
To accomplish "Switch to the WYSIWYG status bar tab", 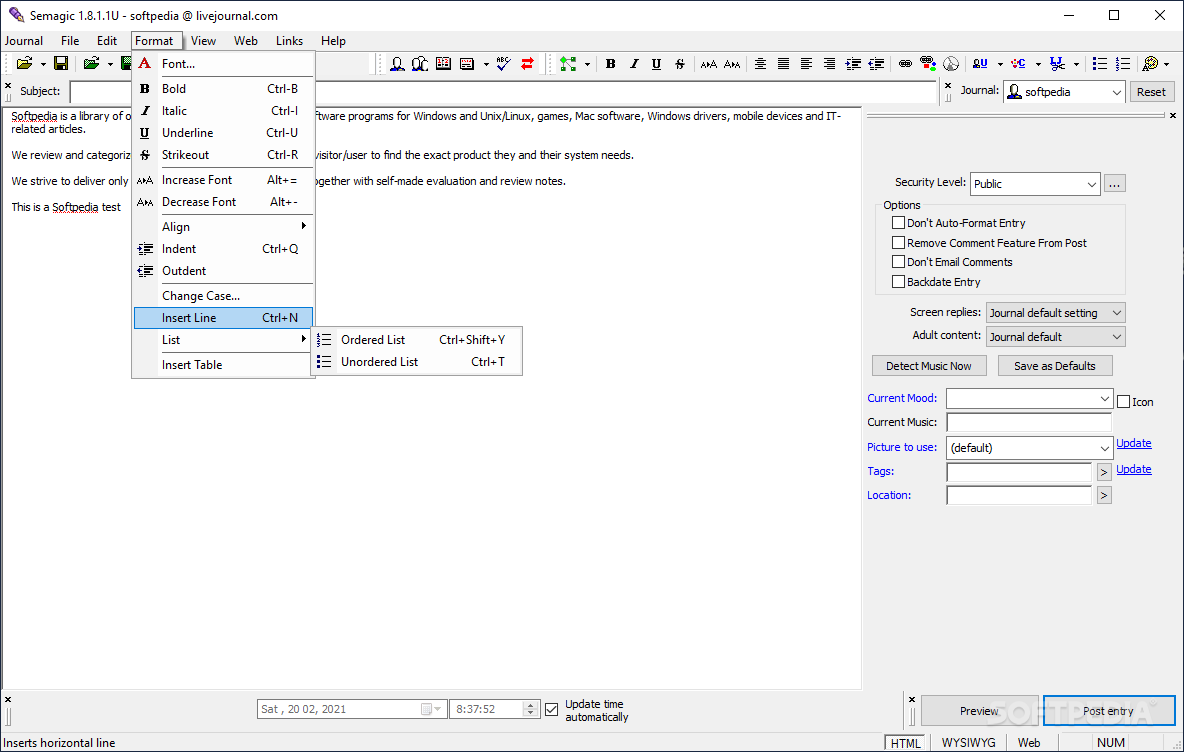I will [x=968, y=743].
